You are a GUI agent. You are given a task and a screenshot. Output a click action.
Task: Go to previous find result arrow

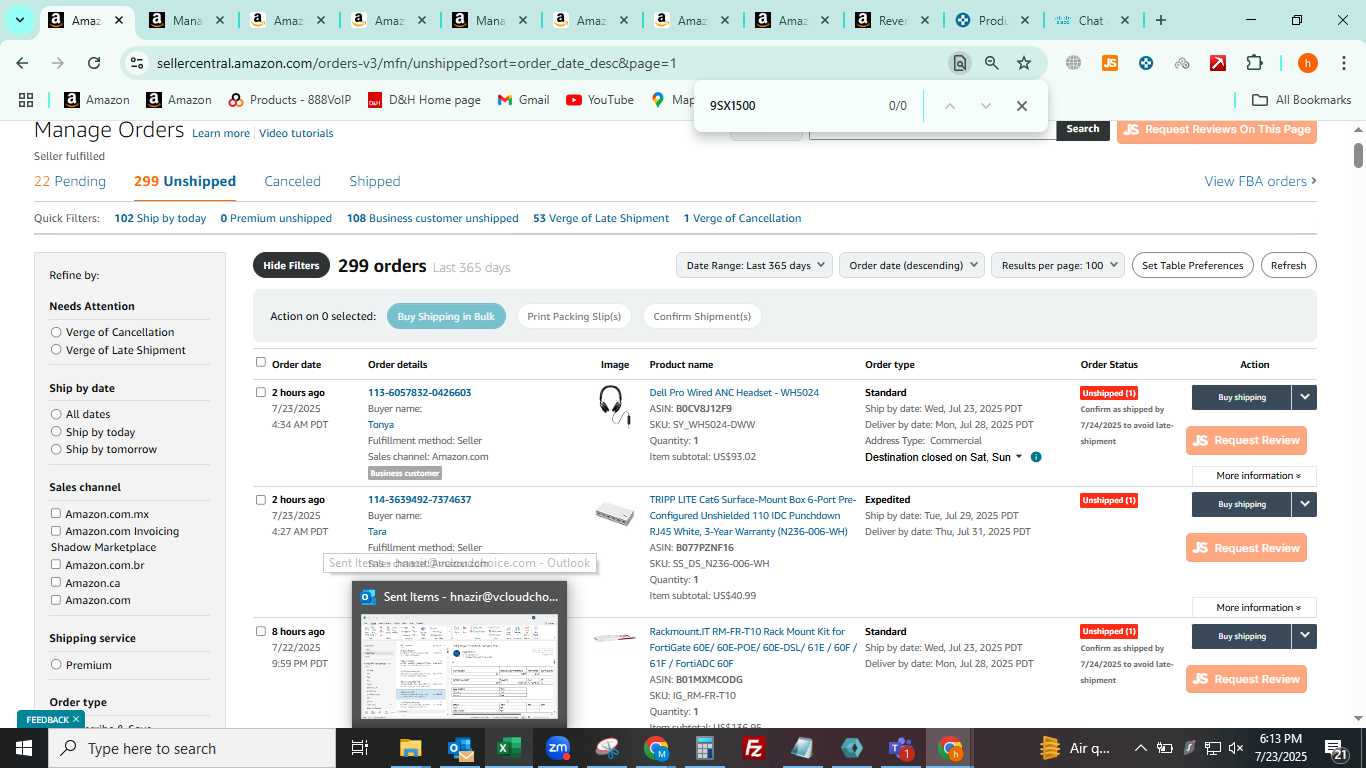click(949, 105)
